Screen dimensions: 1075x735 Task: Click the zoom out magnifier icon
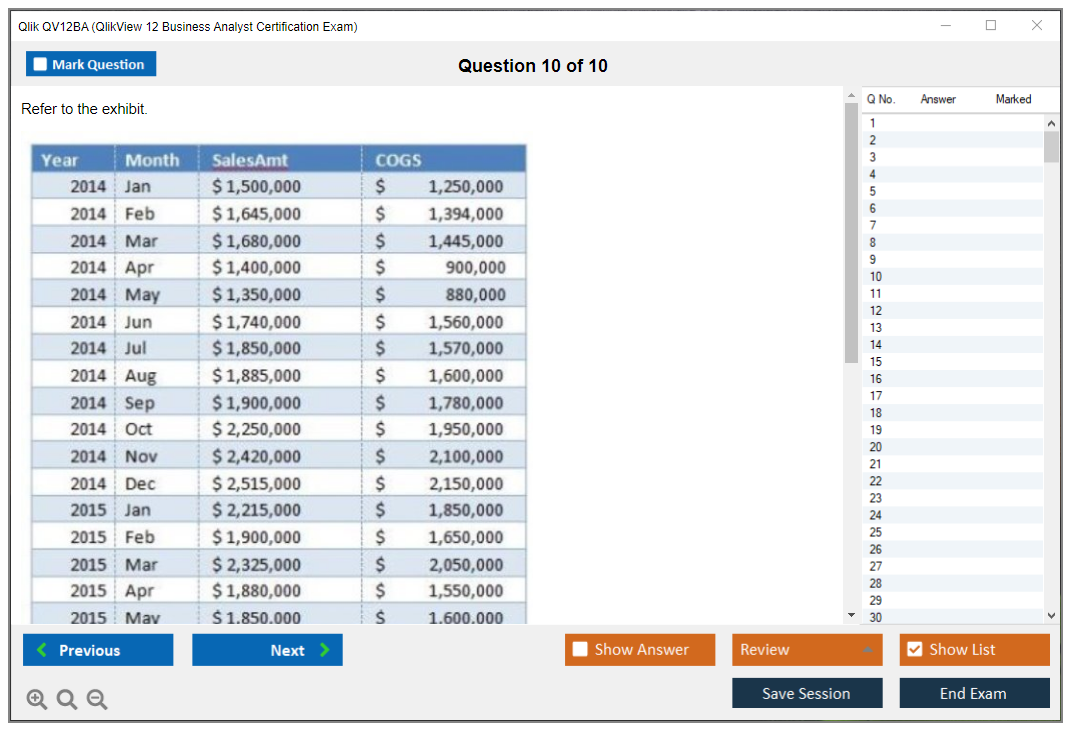pos(97,700)
